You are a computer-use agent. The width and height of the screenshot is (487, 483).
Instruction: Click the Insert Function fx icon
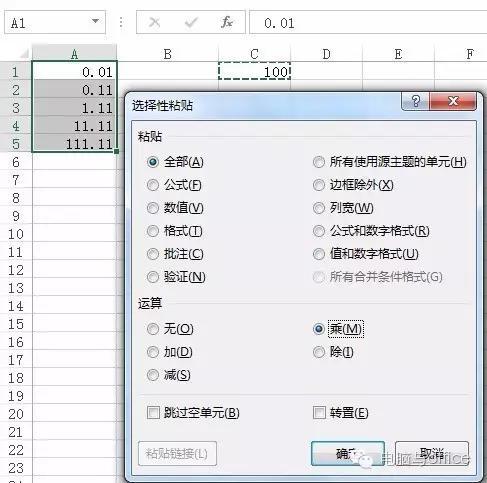[227, 22]
